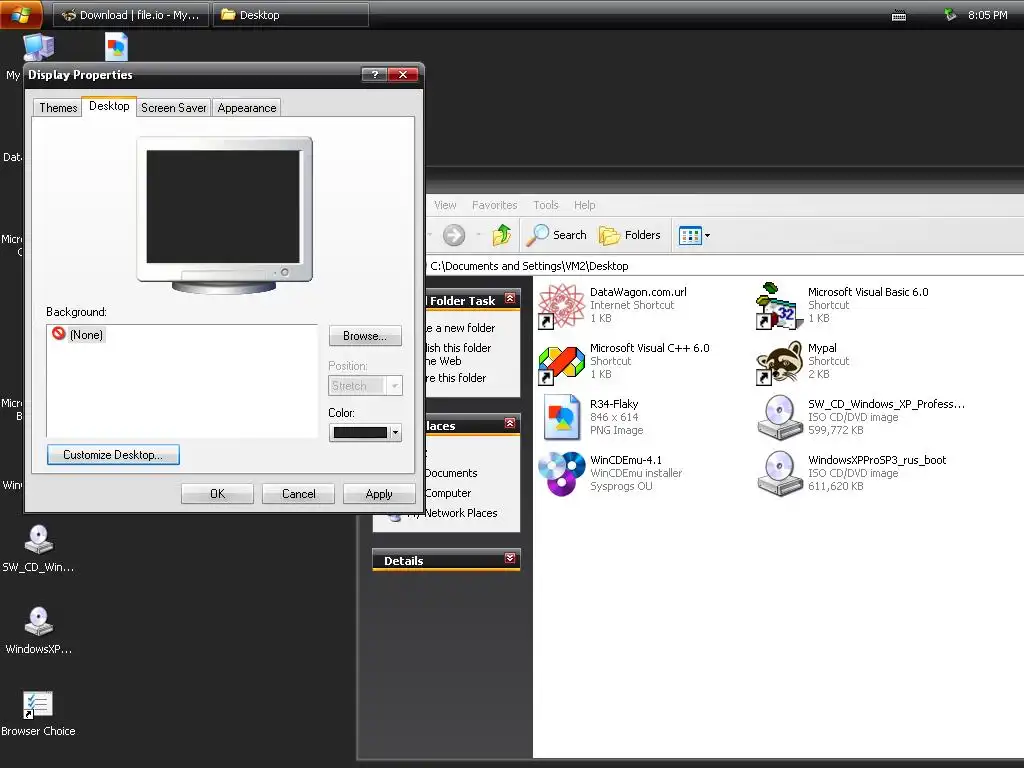1024x768 pixels.
Task: Collapse the Folder Tasks panel
Action: coord(510,299)
